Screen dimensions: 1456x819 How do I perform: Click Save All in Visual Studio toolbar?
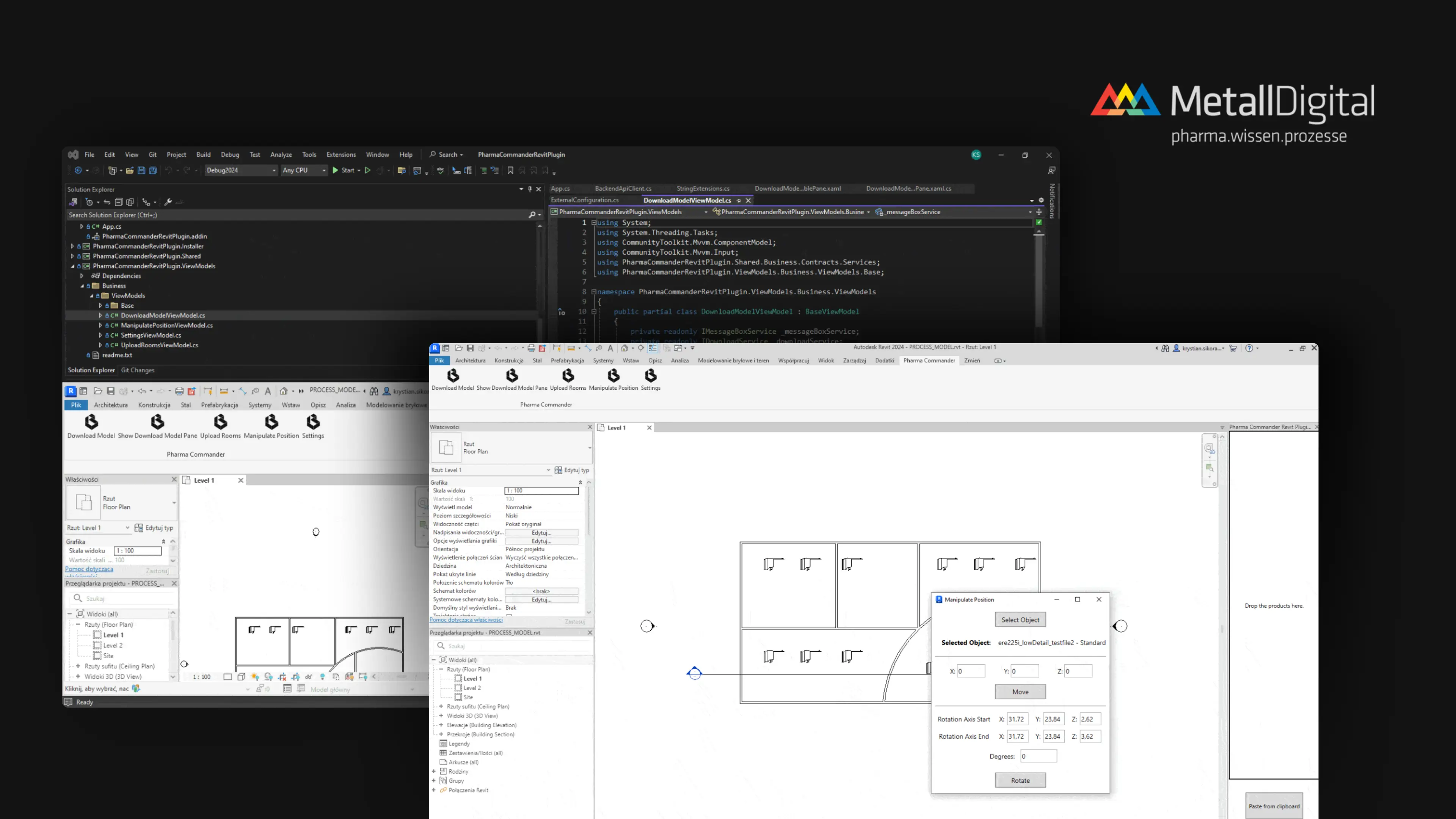152,170
